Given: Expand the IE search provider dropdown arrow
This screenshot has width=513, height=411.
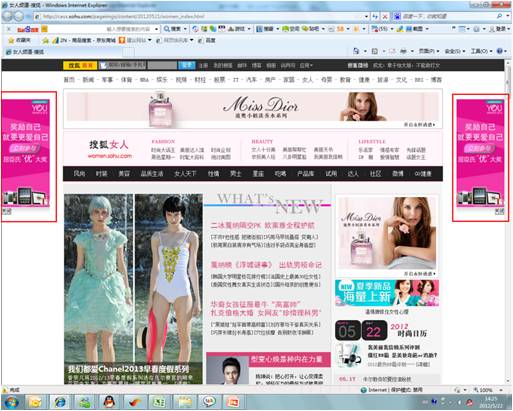Looking at the screenshot, I should (507, 16).
